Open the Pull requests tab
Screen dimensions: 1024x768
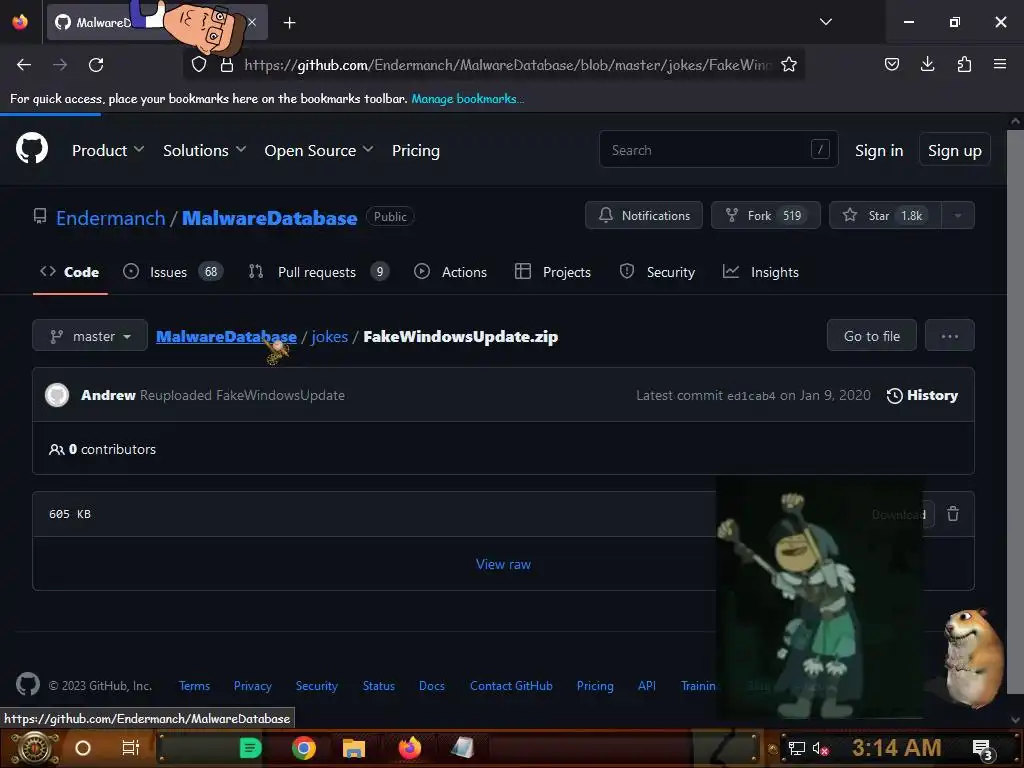pyautogui.click(x=318, y=272)
